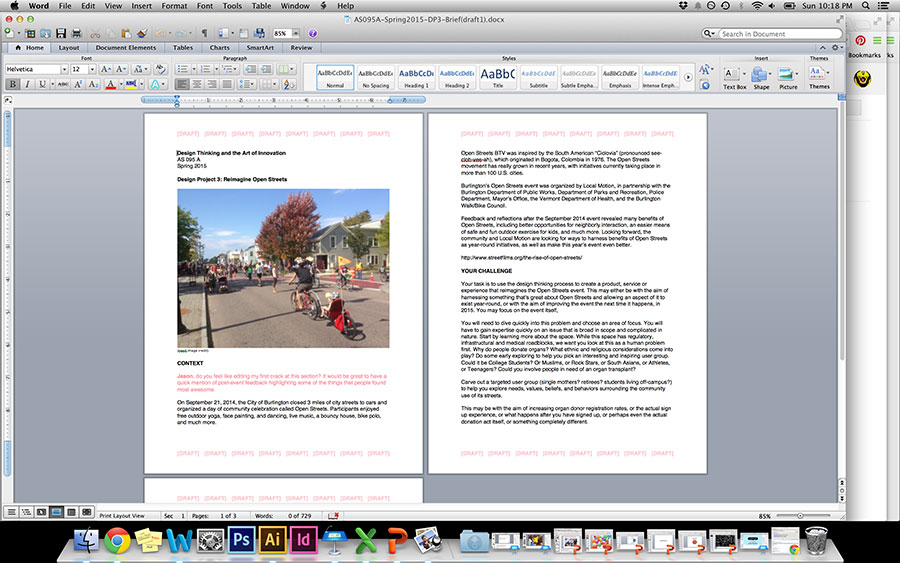Center align text

[x=197, y=84]
